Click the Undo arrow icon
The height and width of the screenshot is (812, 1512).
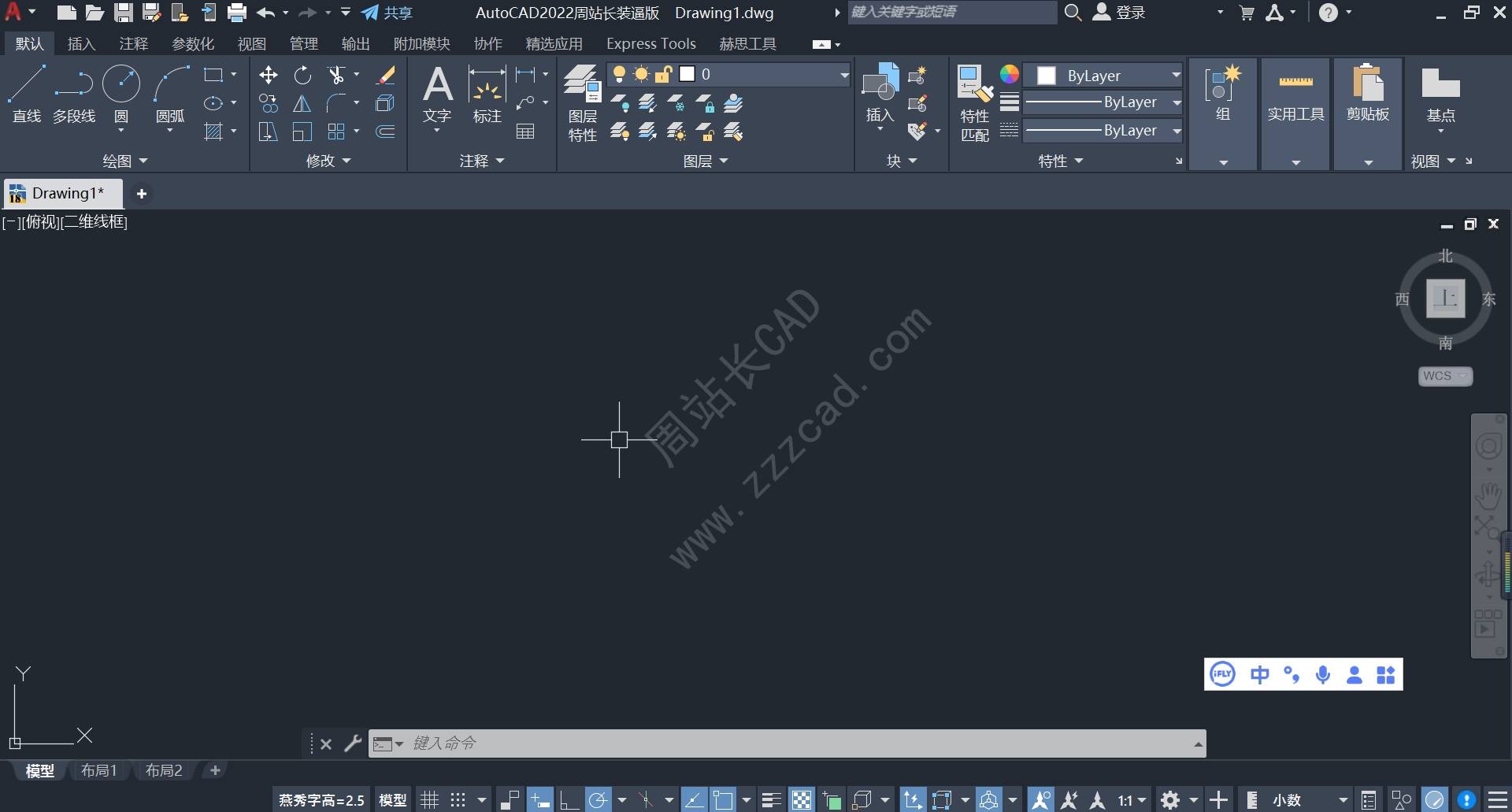click(266, 12)
